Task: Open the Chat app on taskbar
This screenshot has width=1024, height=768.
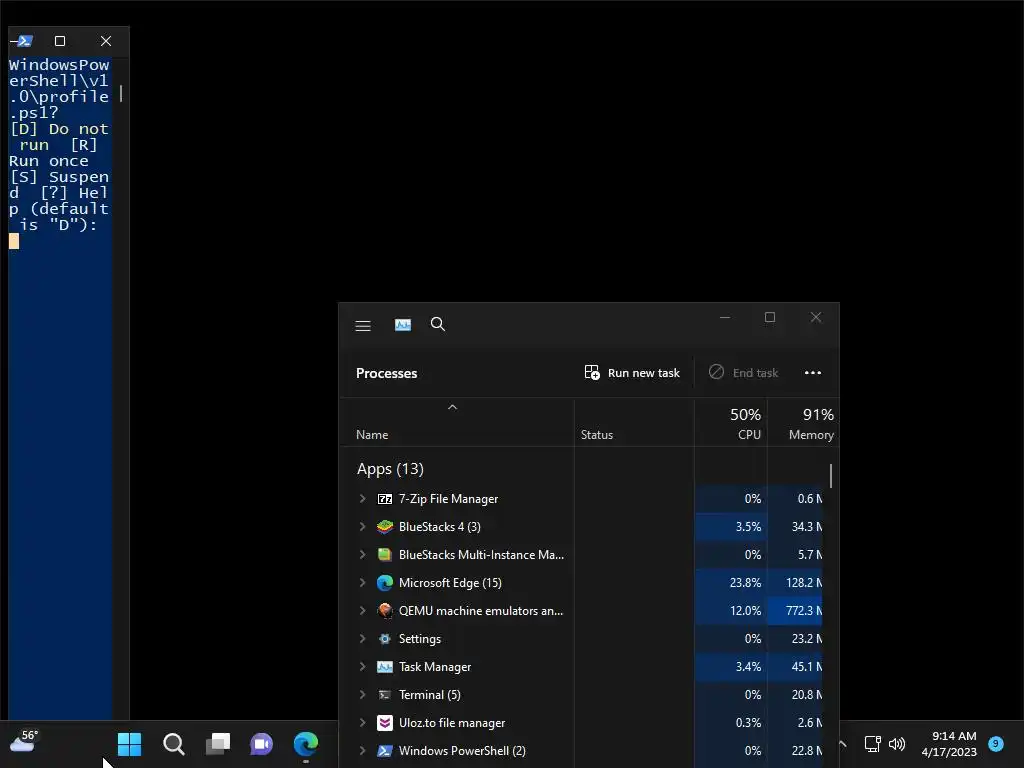Action: pyautogui.click(x=261, y=744)
